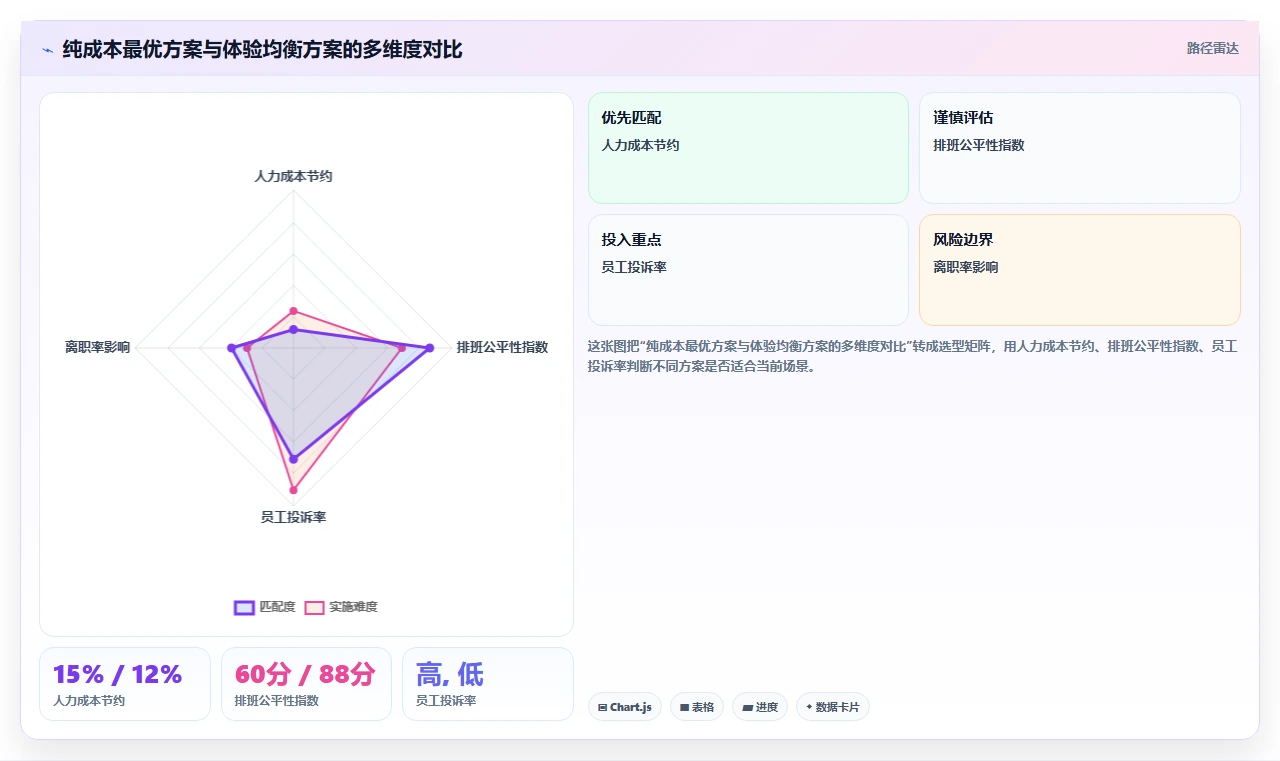Select the Chart.js tag chip
Screen dimensions: 1280x761
click(x=625, y=707)
